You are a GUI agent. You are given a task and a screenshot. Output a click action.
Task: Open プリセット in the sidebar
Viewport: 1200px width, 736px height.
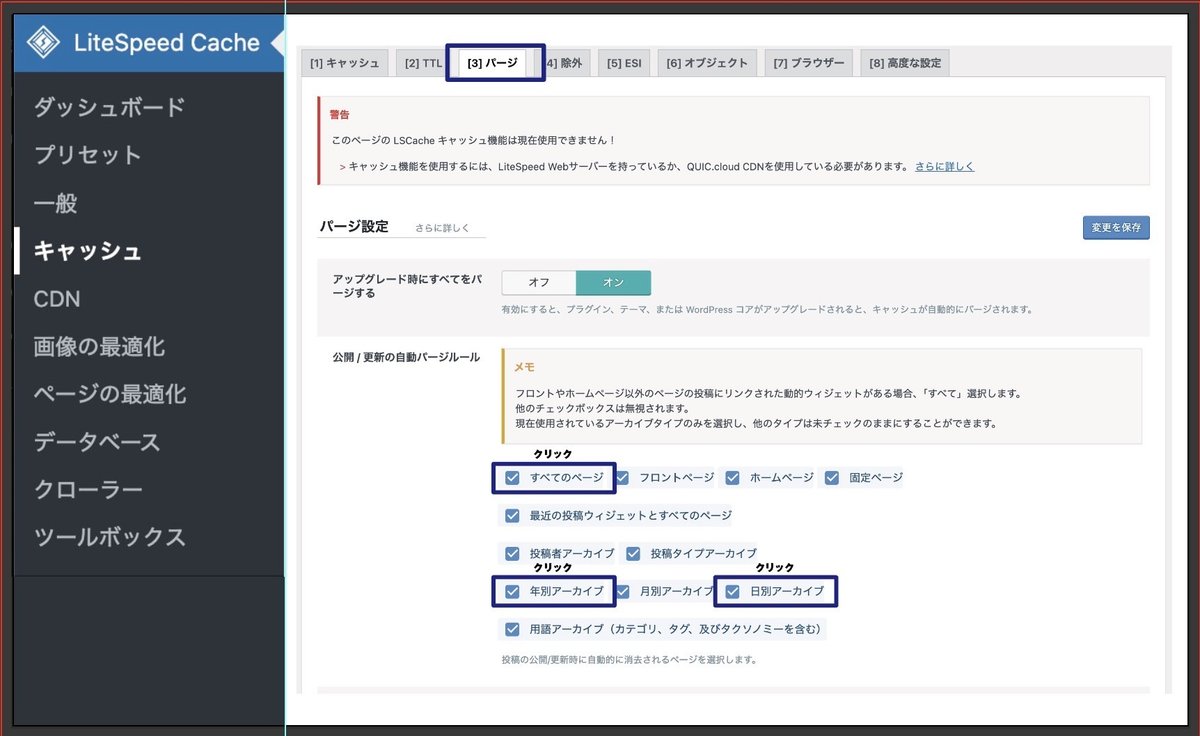[x=87, y=155]
